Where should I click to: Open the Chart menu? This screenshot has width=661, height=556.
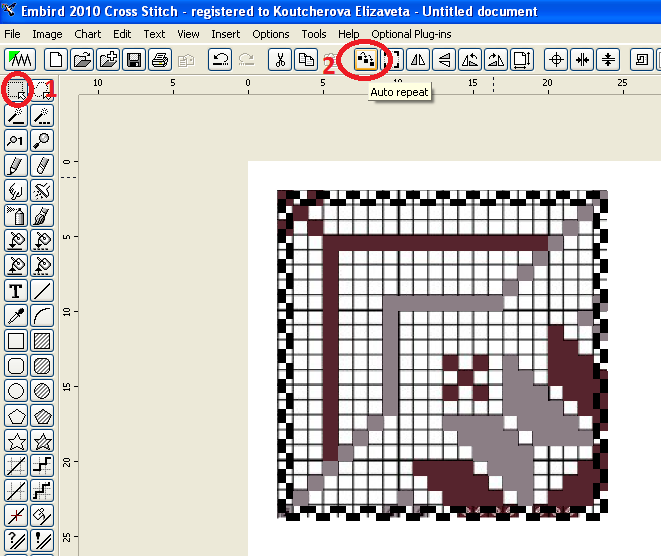point(87,34)
